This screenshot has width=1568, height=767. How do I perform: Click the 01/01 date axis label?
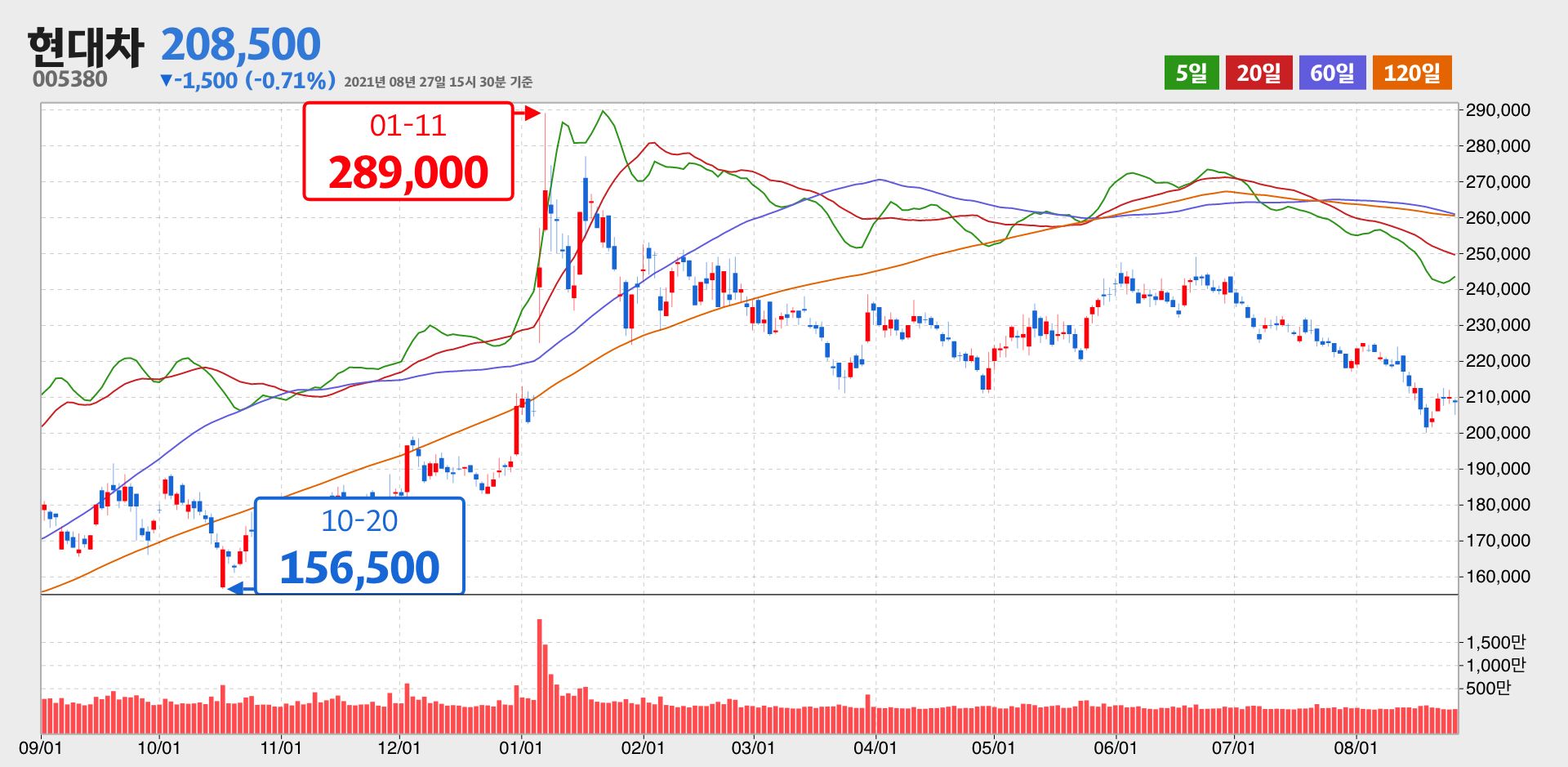[520, 748]
